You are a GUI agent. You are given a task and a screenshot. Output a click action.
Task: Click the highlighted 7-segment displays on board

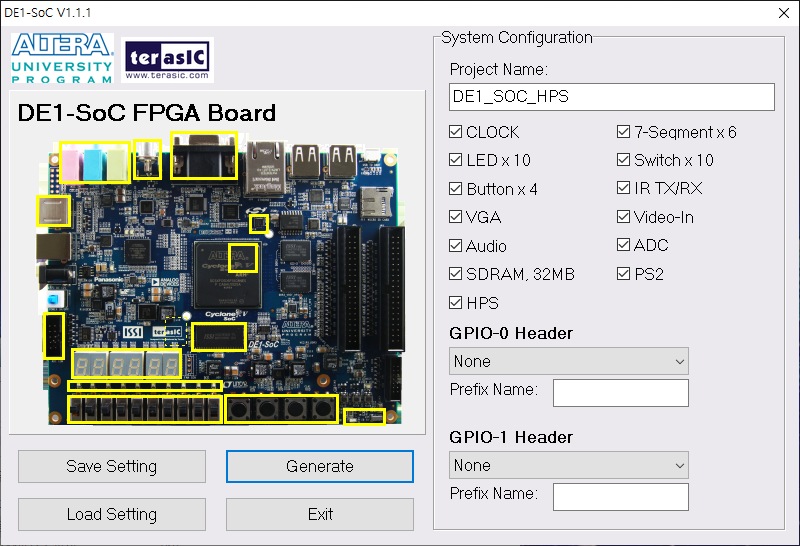click(x=127, y=364)
